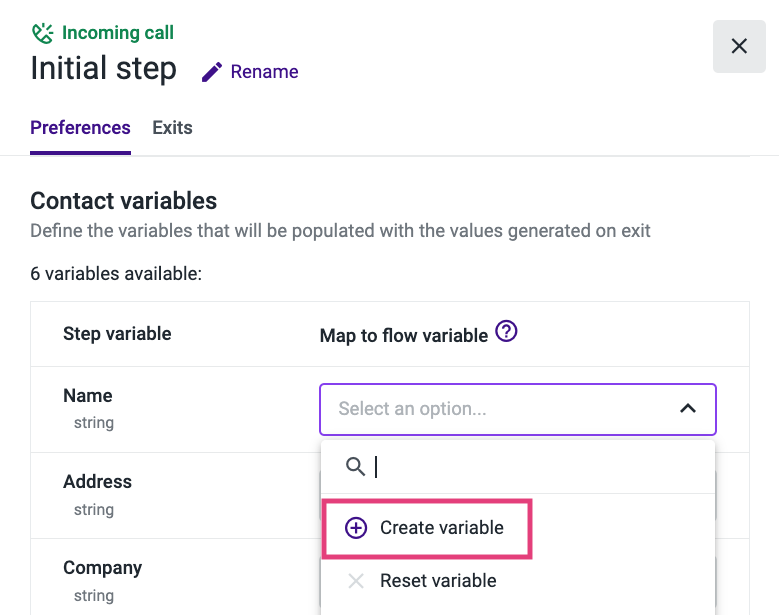Click the plus icon for Create variable

356,528
